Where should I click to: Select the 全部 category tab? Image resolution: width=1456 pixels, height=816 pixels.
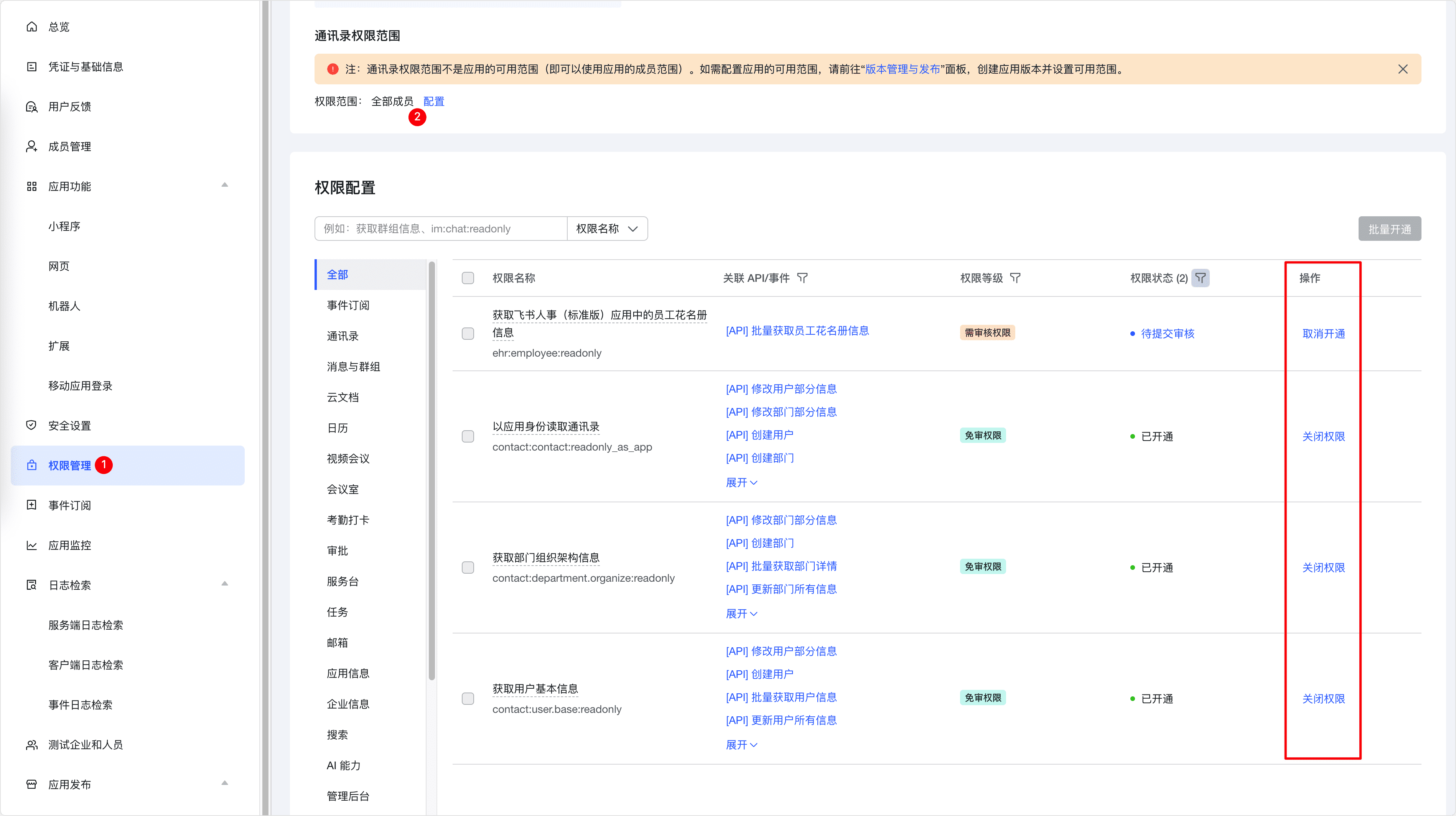tap(371, 275)
